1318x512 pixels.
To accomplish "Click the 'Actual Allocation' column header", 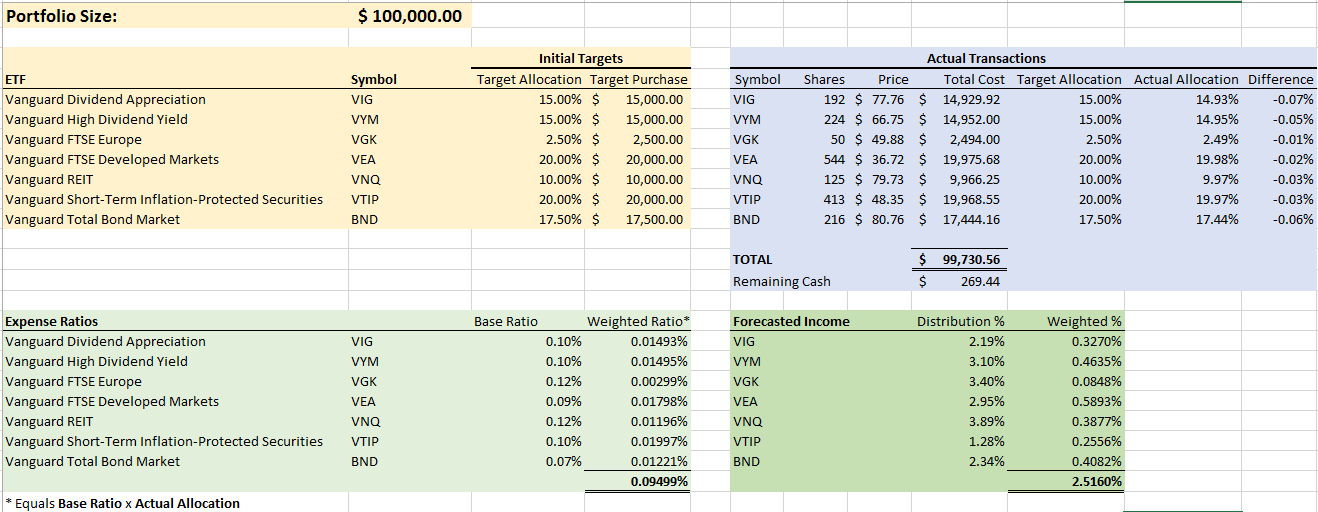I will point(1185,79).
